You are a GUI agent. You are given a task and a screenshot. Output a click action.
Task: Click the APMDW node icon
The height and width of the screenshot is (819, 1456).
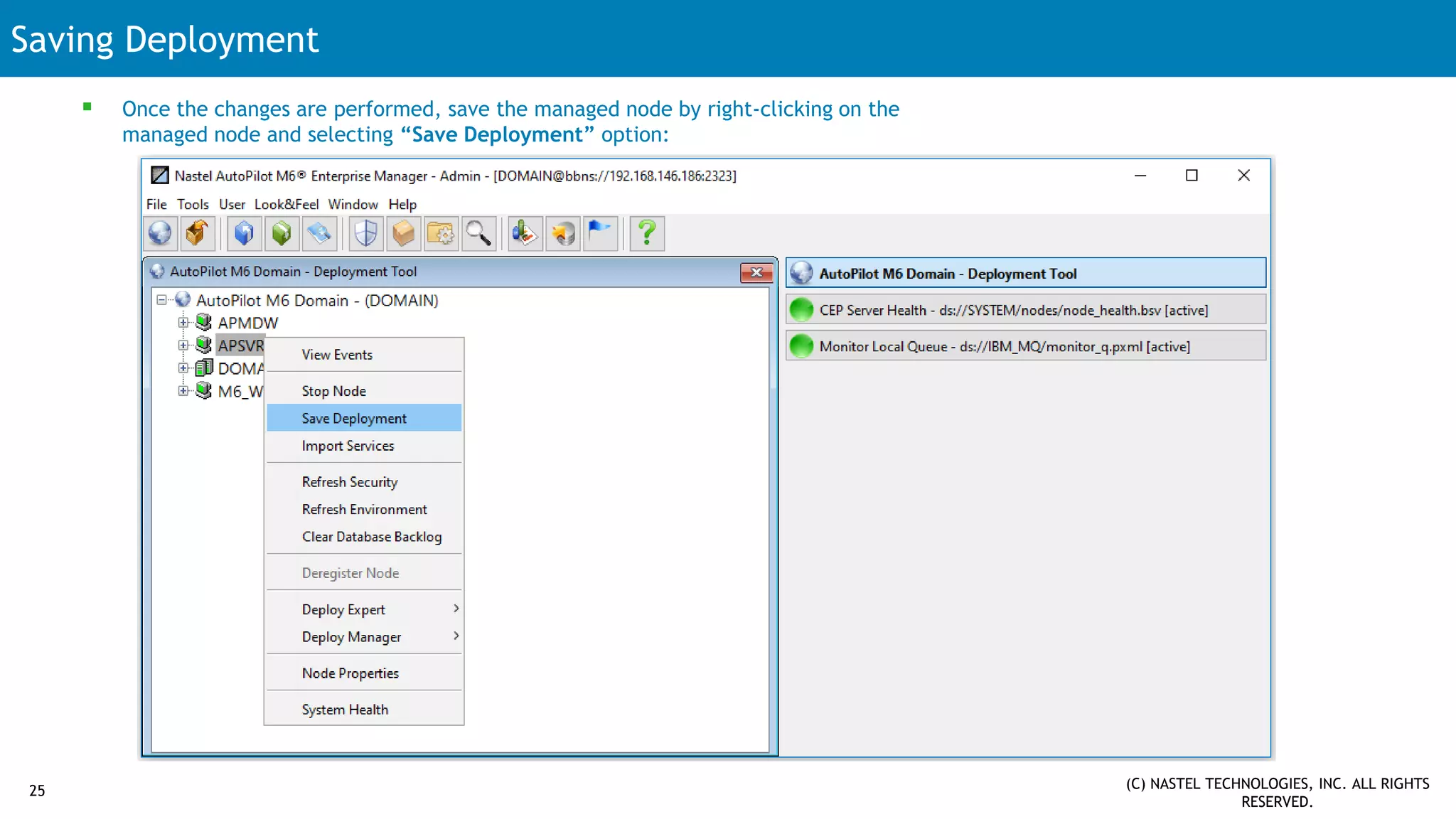point(204,322)
